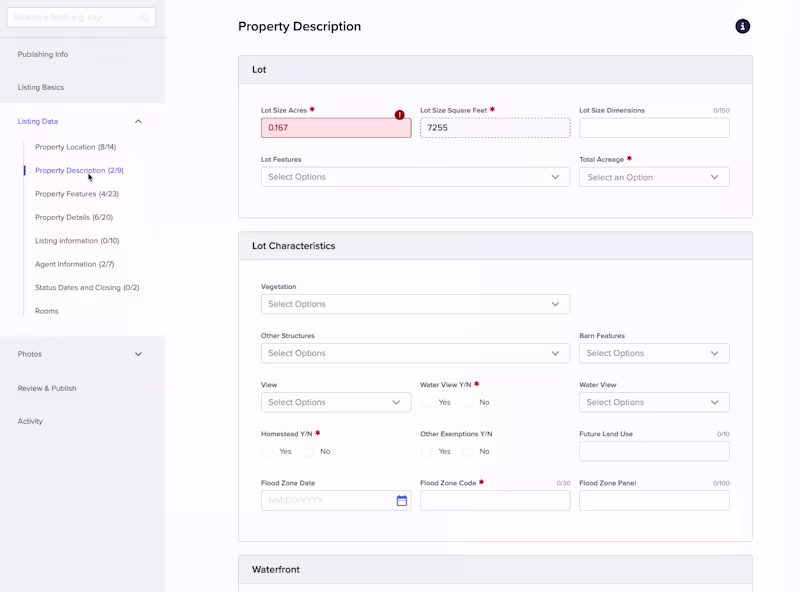The image size is (800, 592).
Task: Click the info icon beside Property Description
Action: pyautogui.click(x=742, y=26)
